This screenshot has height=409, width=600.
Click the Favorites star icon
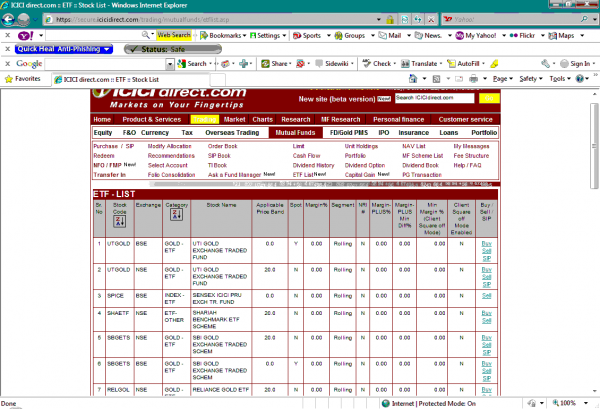[x=9, y=79]
